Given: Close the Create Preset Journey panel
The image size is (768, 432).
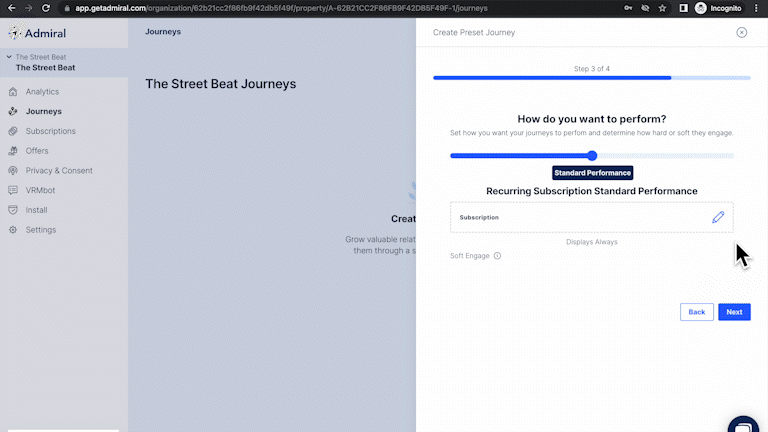Looking at the screenshot, I should click(742, 32).
